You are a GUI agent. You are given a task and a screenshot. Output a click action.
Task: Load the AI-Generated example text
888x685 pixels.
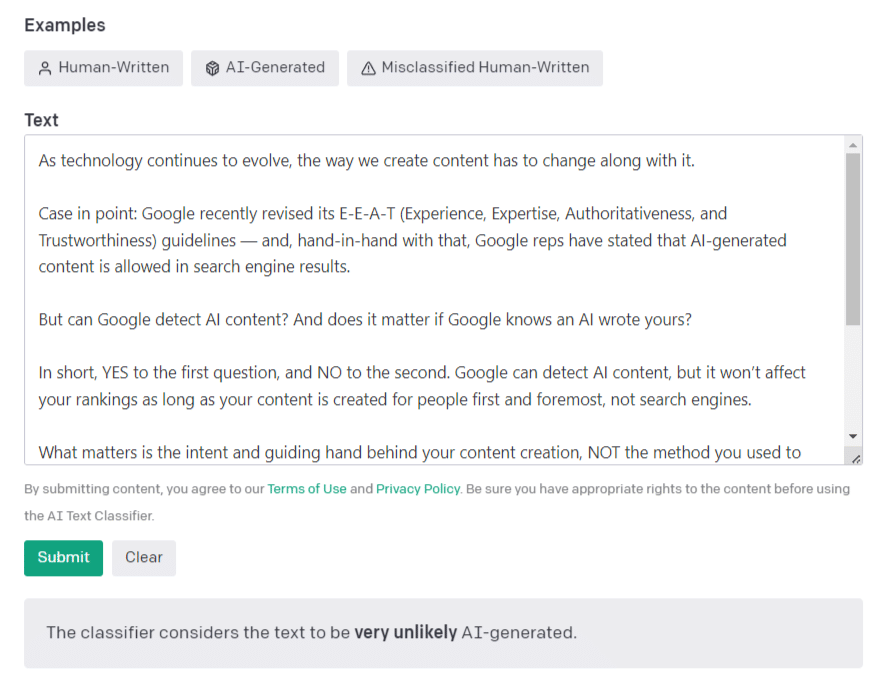[x=265, y=68]
